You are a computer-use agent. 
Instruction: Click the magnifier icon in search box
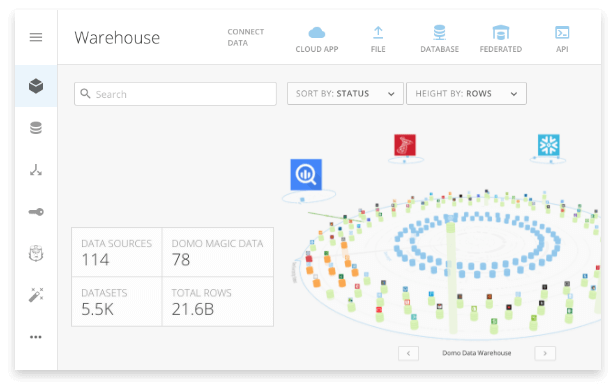point(85,93)
